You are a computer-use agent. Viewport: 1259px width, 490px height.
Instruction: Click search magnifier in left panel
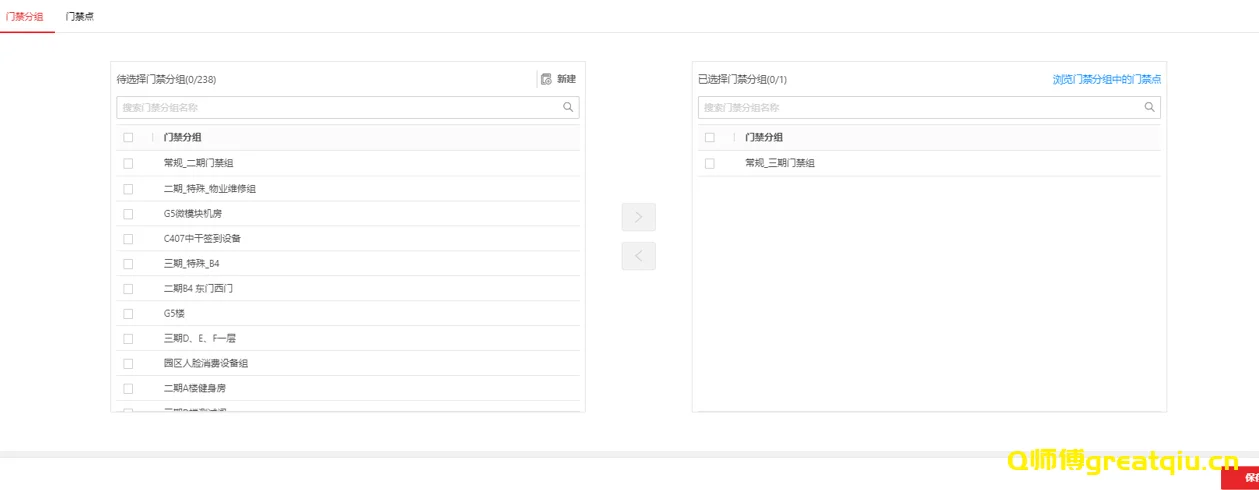point(568,107)
